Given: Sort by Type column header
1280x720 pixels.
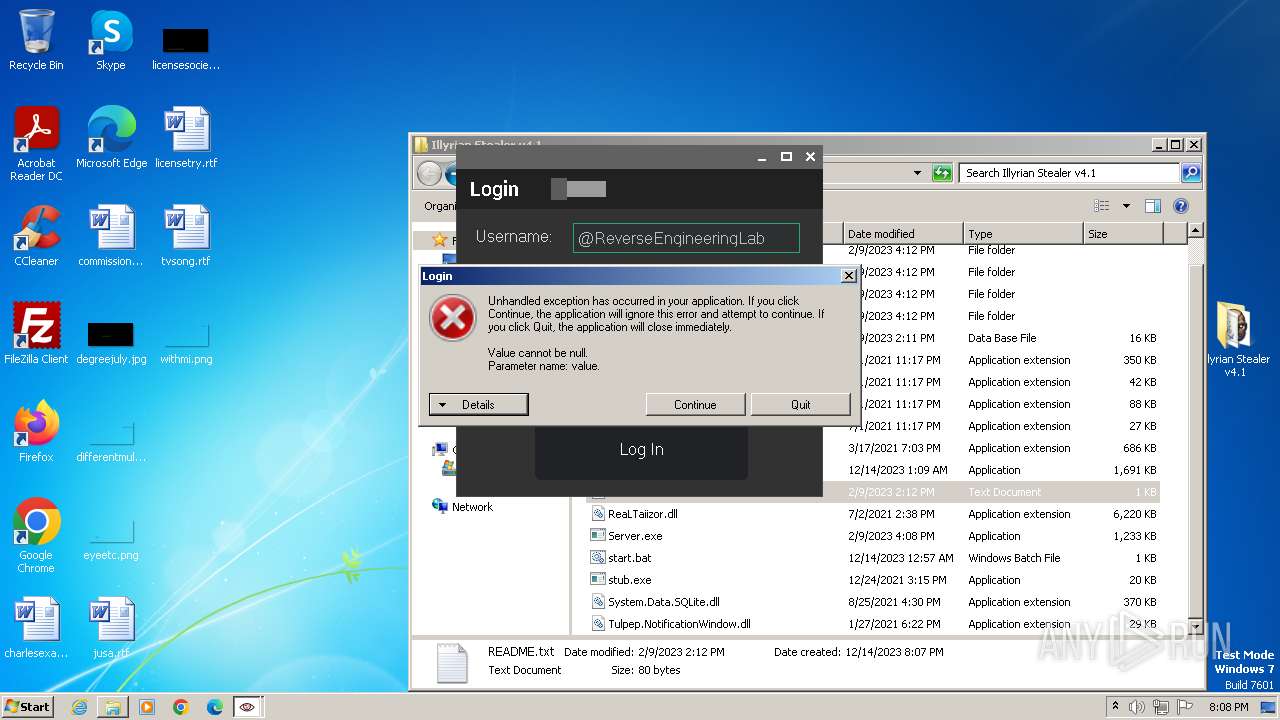Looking at the screenshot, I should [1022, 234].
